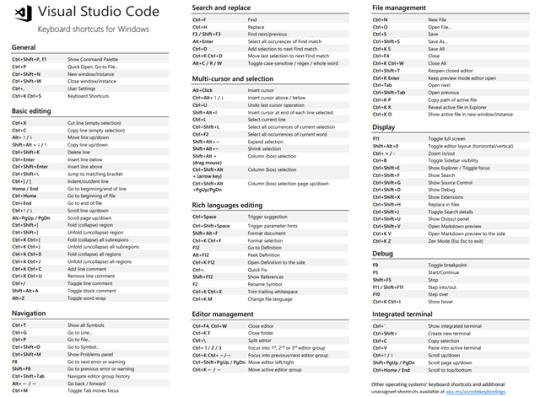The width and height of the screenshot is (540, 397).
Task: Select "Toggle Sidebar visibility" text
Action: 453,161
